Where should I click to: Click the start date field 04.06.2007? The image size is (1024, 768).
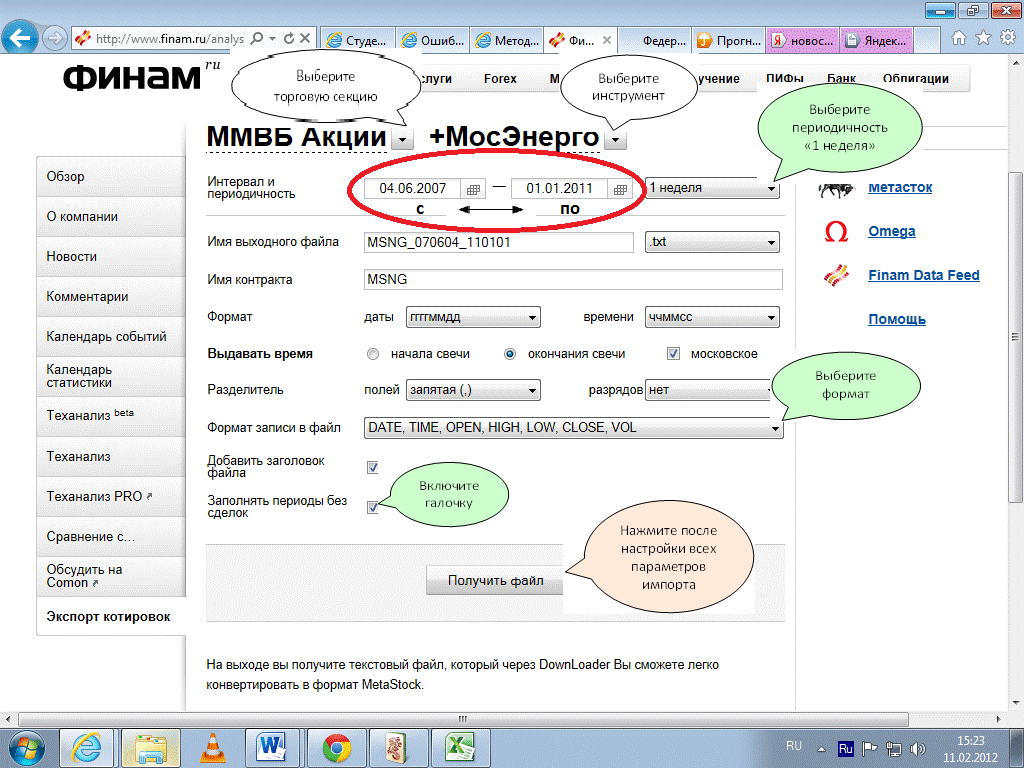413,189
